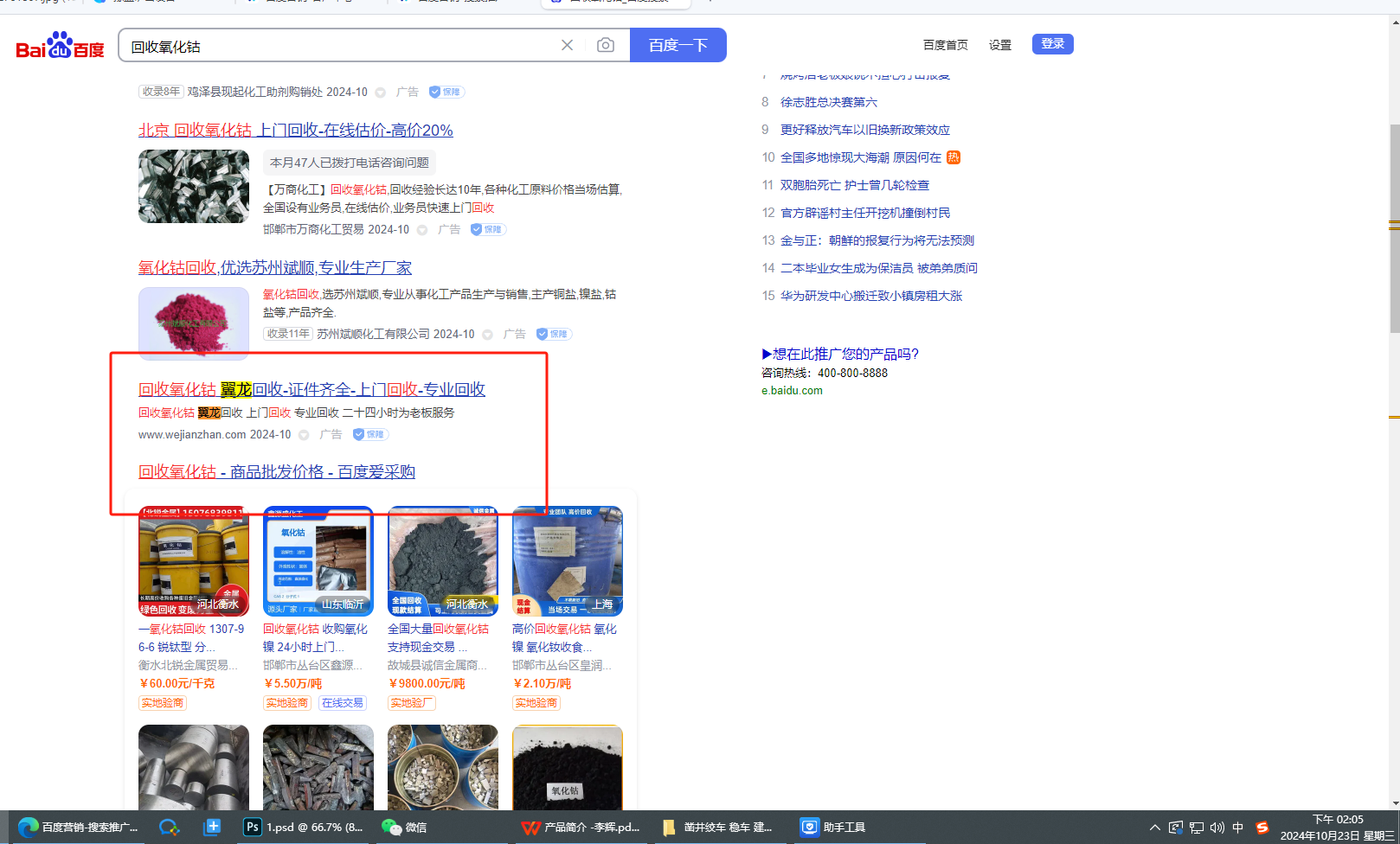Click the blue 登录 login button
Image resolution: width=1400 pixels, height=844 pixels.
click(1052, 44)
